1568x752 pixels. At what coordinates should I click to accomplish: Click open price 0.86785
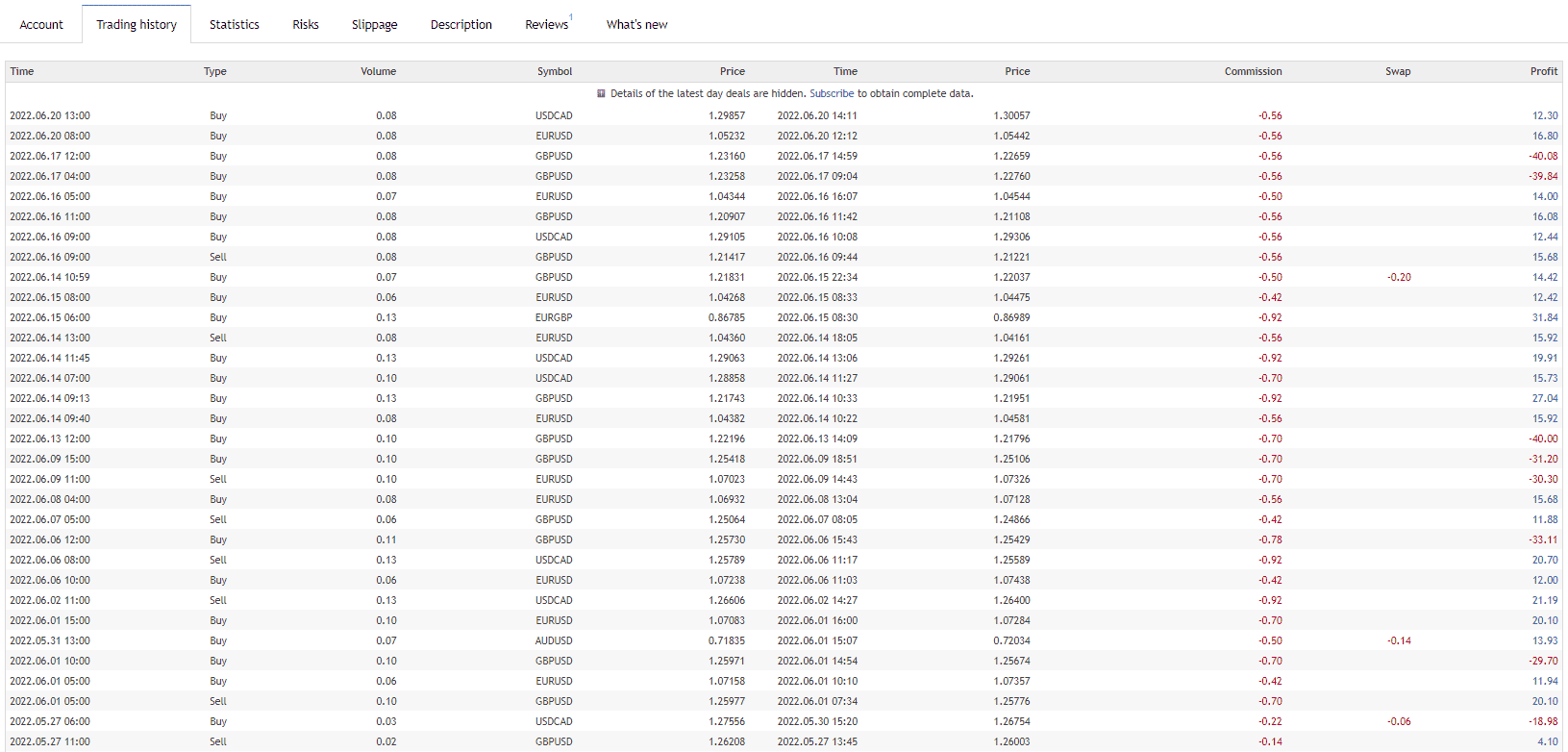tap(727, 317)
